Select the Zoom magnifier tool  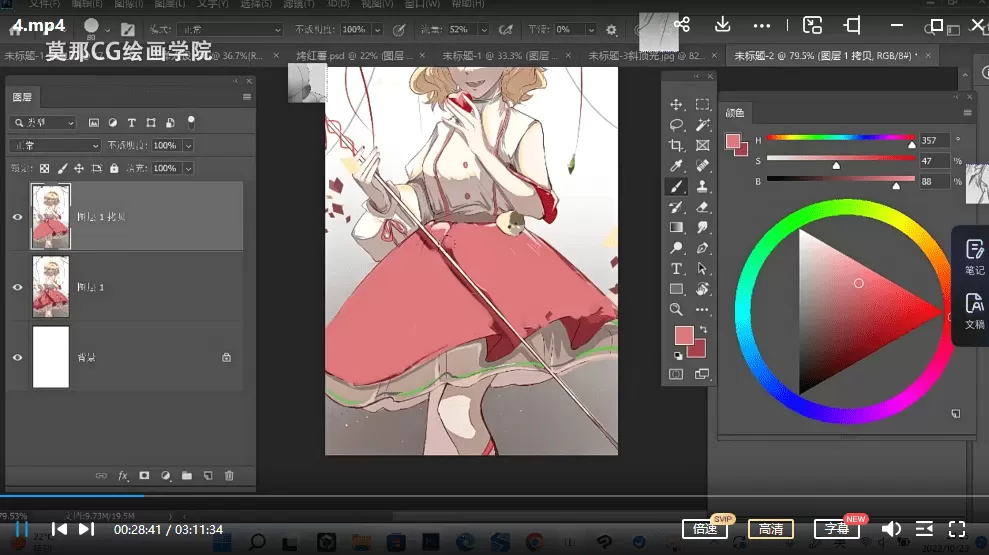pos(677,310)
